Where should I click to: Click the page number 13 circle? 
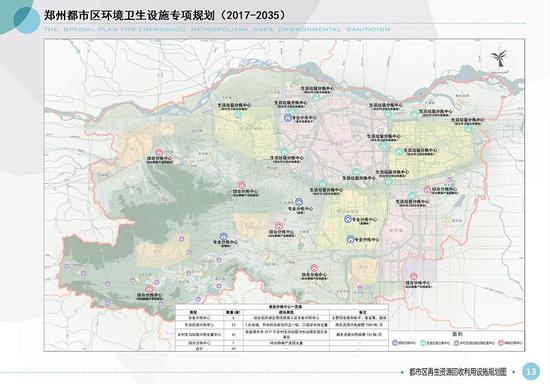coord(531,371)
